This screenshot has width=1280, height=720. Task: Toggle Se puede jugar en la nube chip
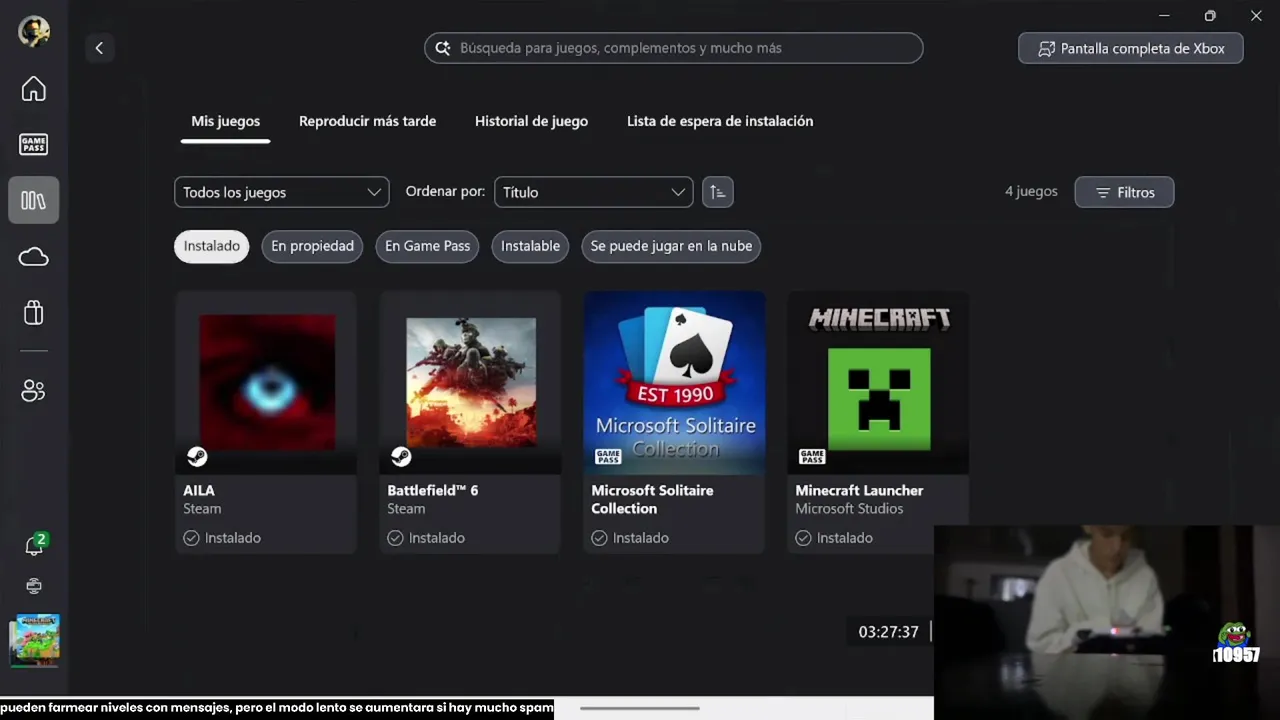pyautogui.click(x=671, y=246)
